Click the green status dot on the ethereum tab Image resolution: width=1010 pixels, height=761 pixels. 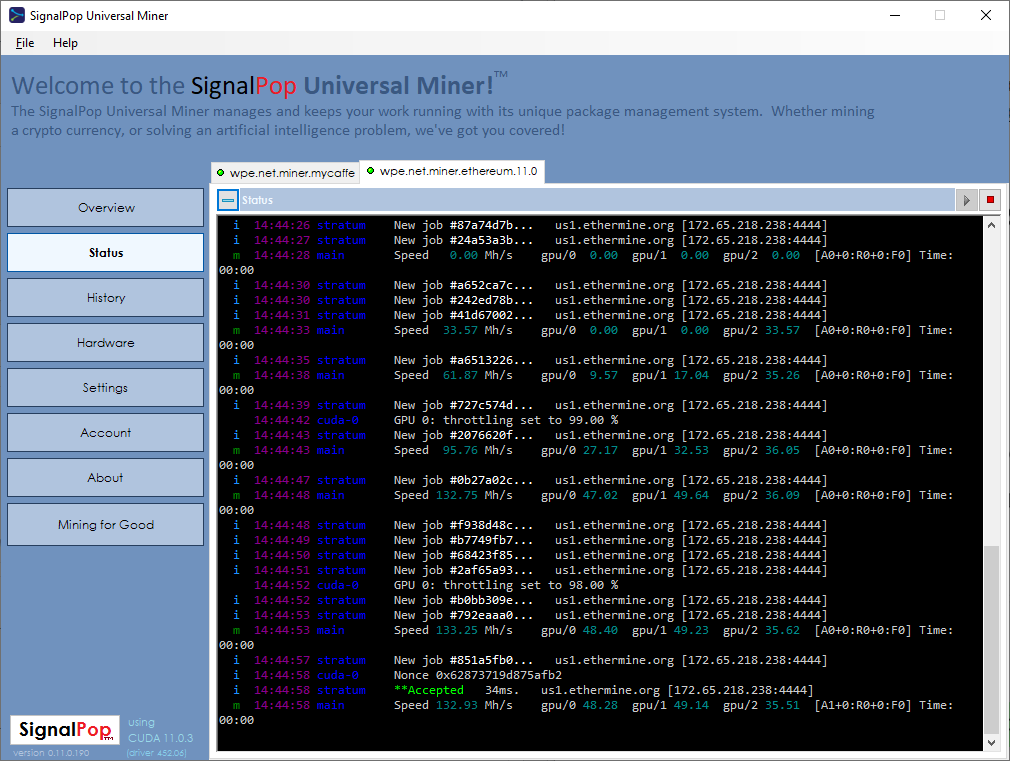370,171
